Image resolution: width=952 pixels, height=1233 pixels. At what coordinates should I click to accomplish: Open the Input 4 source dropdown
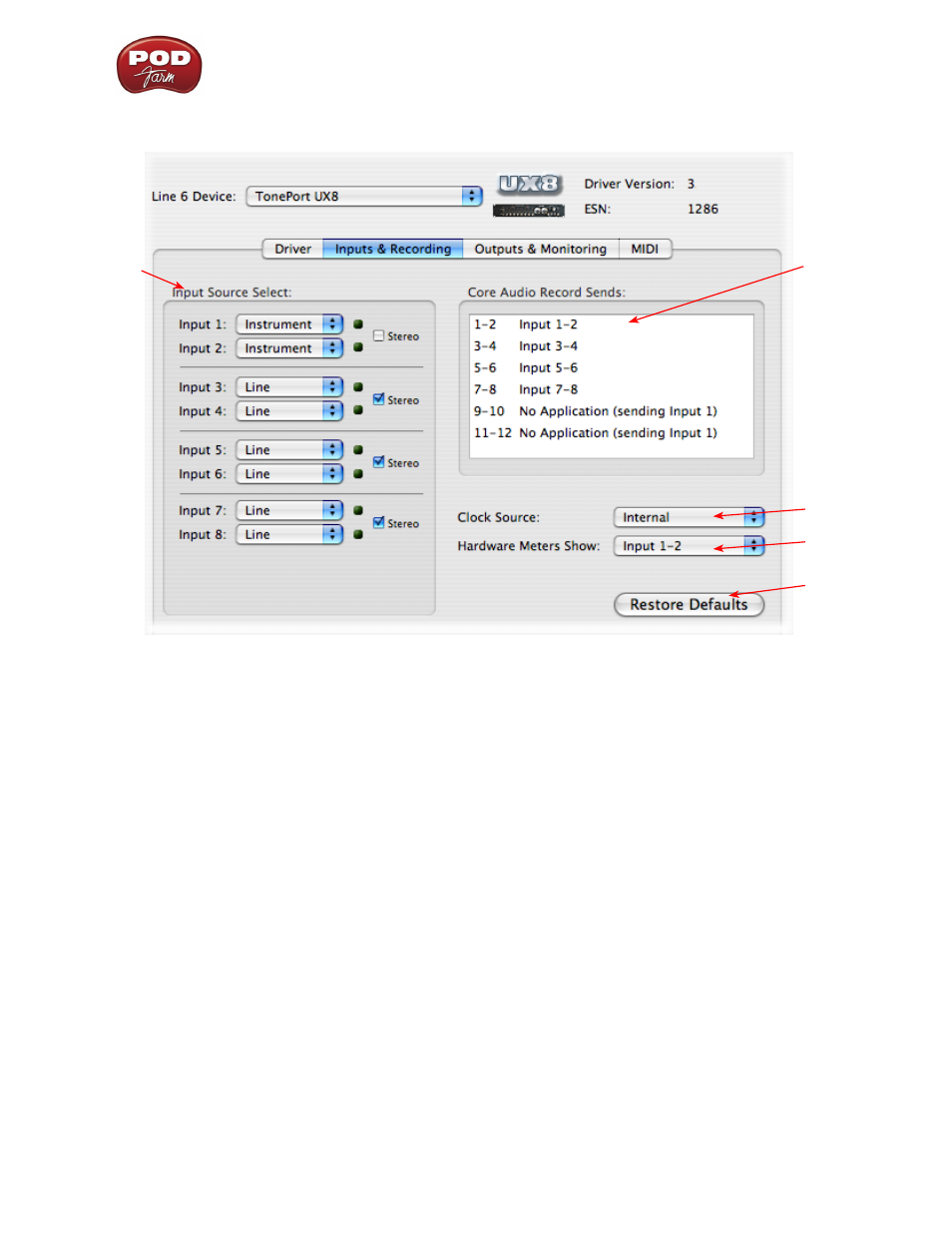(x=289, y=411)
